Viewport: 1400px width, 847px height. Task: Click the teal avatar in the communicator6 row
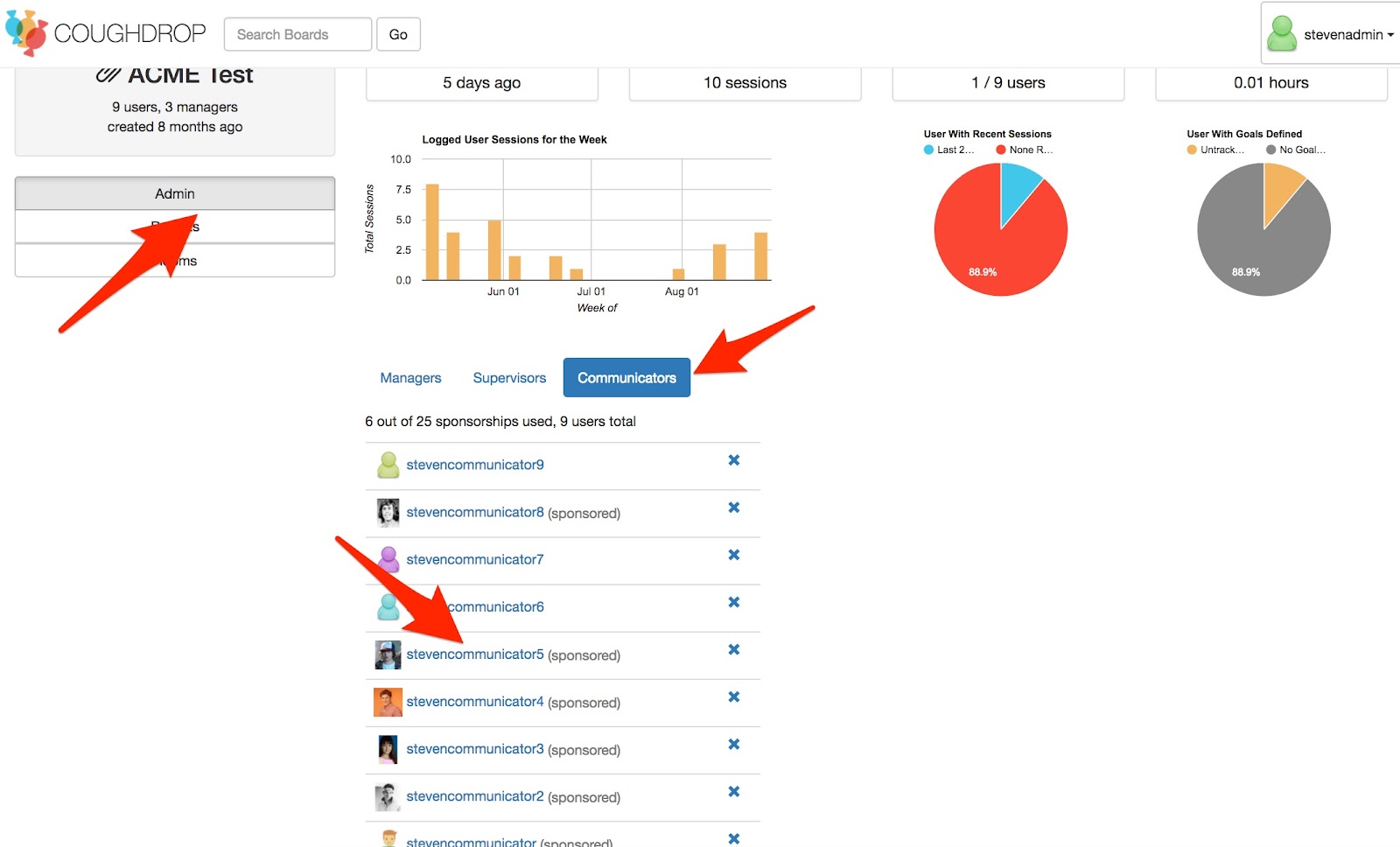388,607
